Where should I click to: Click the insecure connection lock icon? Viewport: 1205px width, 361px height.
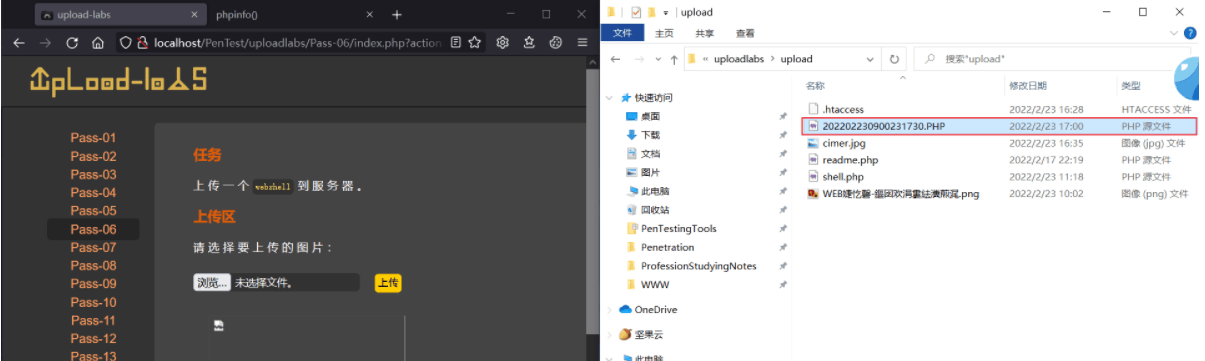tap(143, 43)
